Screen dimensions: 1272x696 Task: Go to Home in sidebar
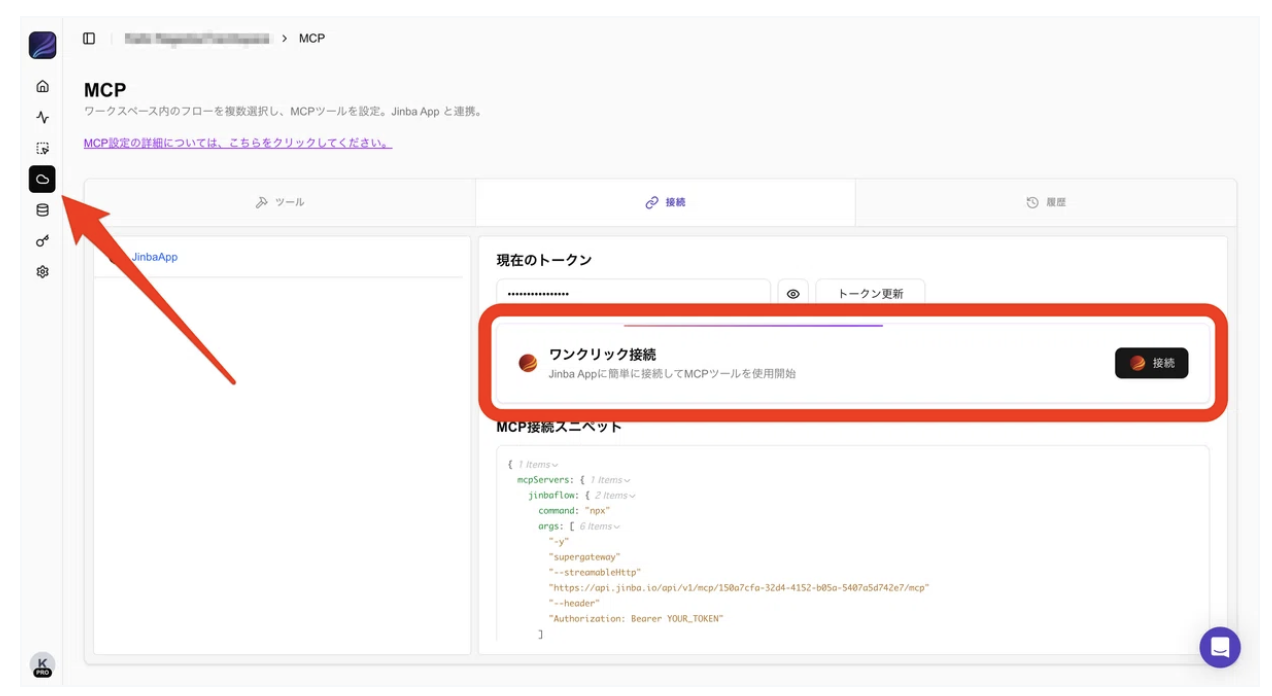(x=42, y=86)
